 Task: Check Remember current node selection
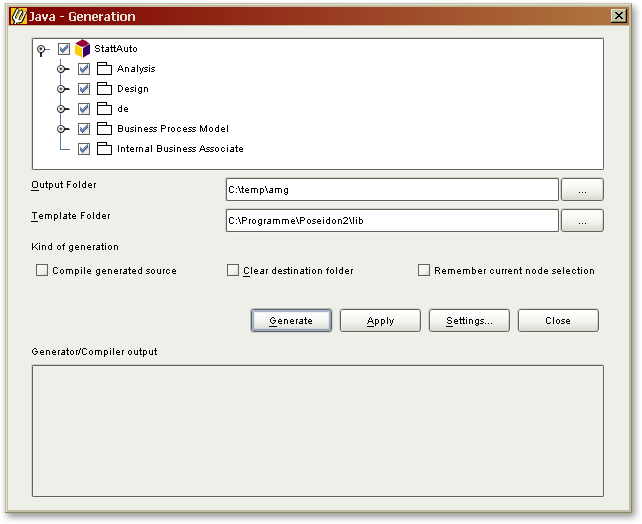[x=424, y=271]
